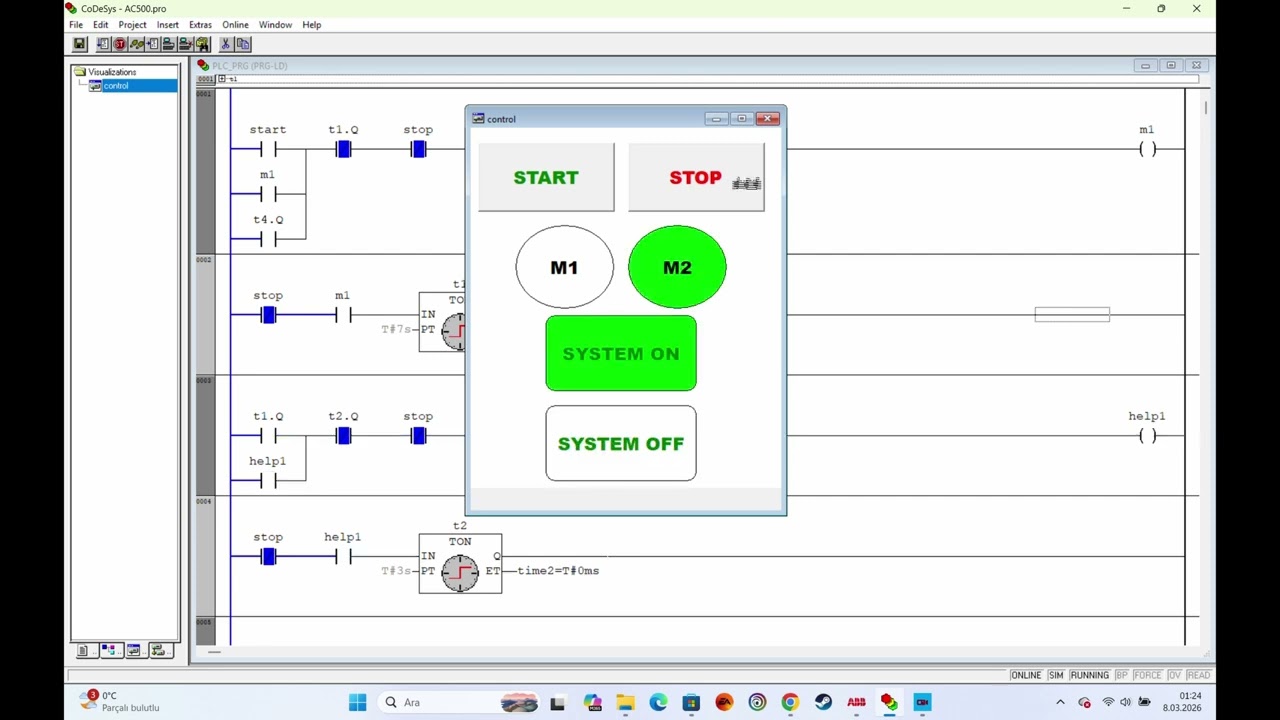The image size is (1280, 720).
Task: Click the t1.Q contact in network 0001
Action: click(343, 149)
